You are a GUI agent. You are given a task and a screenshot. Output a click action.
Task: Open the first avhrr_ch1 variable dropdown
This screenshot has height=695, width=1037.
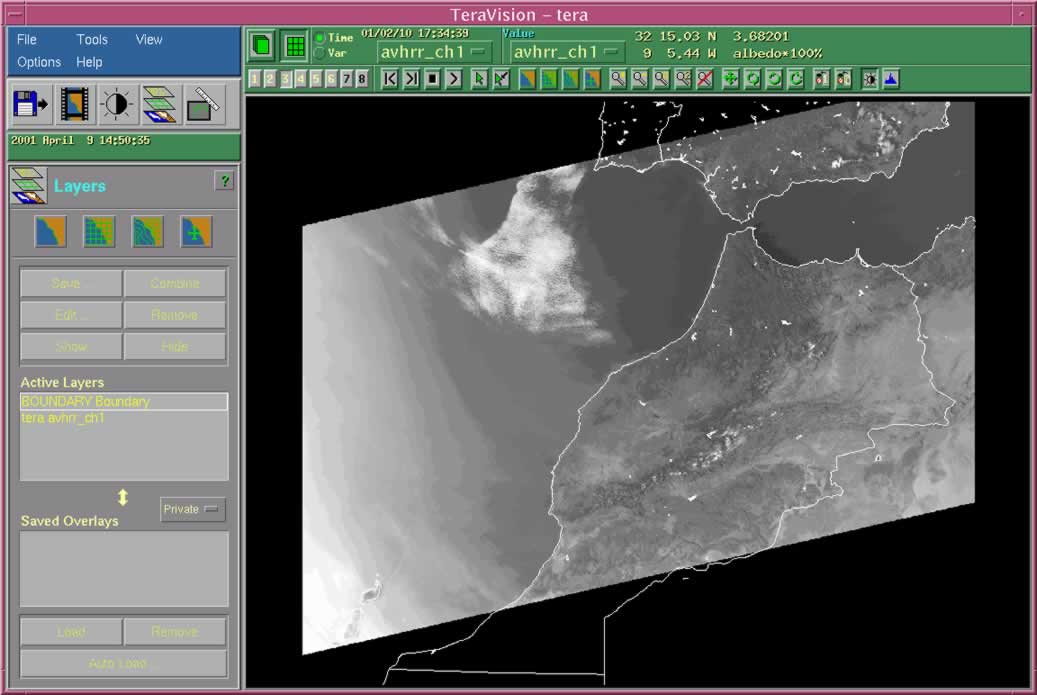(433, 52)
